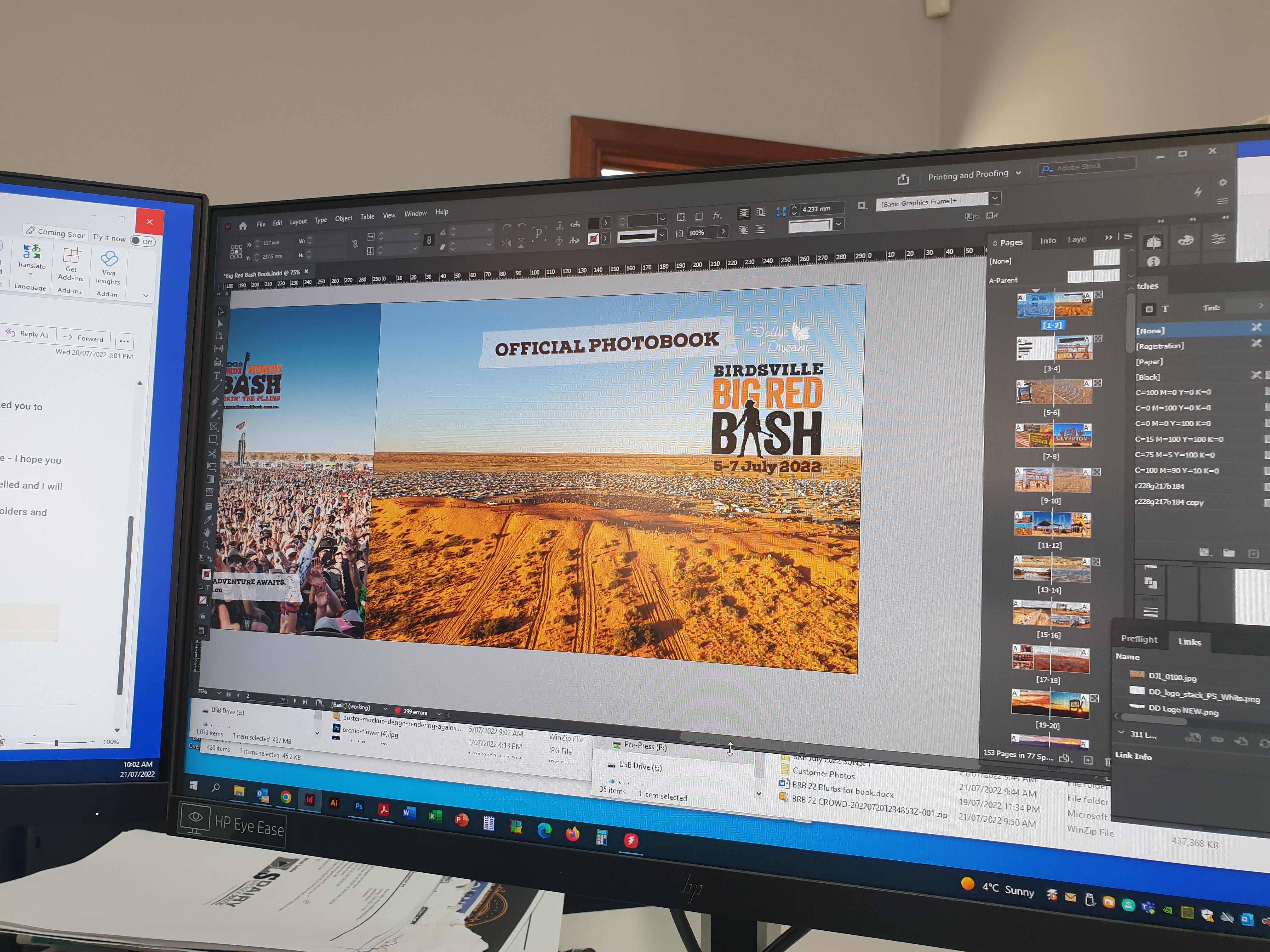Viewport: 1270px width, 952px height.
Task: Toggle formatting affects container in Swatches panel
Action: tap(1149, 309)
